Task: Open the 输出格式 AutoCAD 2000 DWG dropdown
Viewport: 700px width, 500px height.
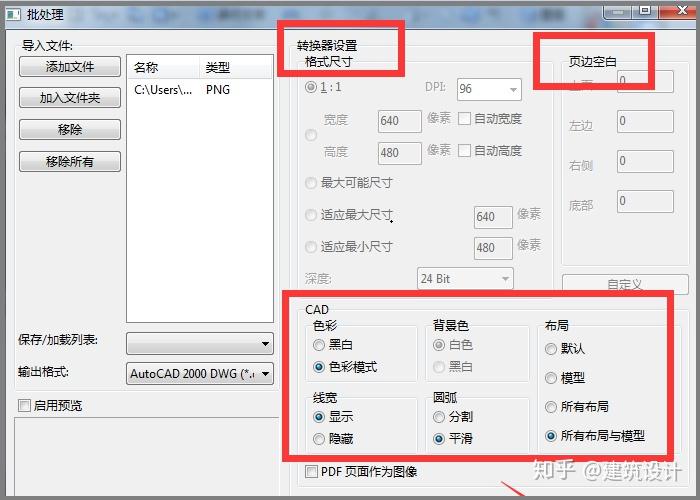Action: pos(200,374)
